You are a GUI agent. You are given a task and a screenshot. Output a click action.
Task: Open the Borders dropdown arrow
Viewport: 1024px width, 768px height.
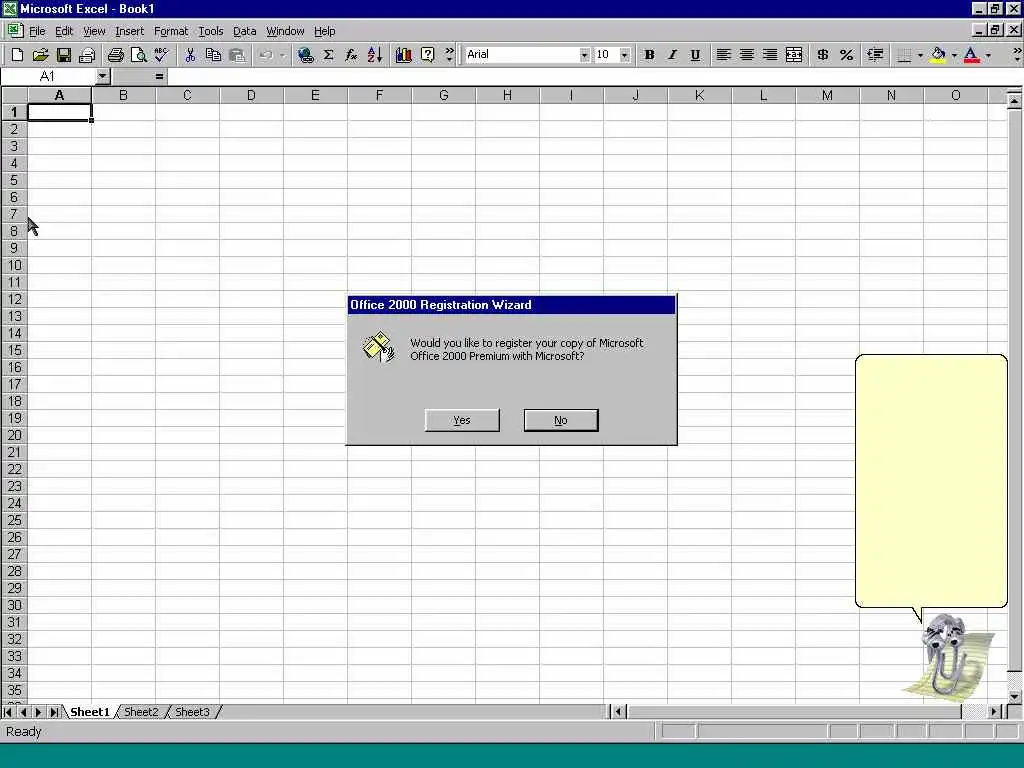coord(920,55)
